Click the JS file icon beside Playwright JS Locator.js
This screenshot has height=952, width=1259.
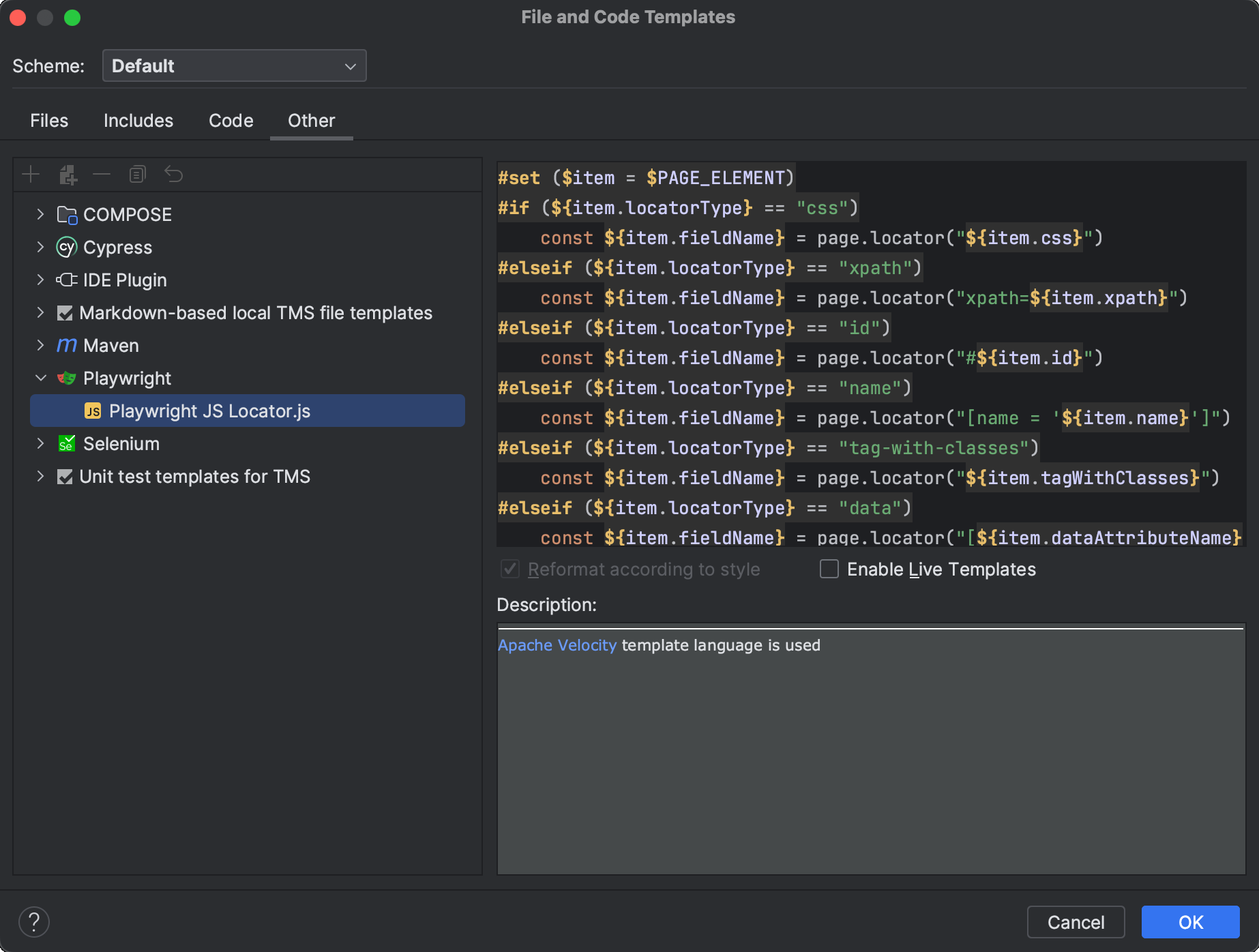(x=93, y=411)
